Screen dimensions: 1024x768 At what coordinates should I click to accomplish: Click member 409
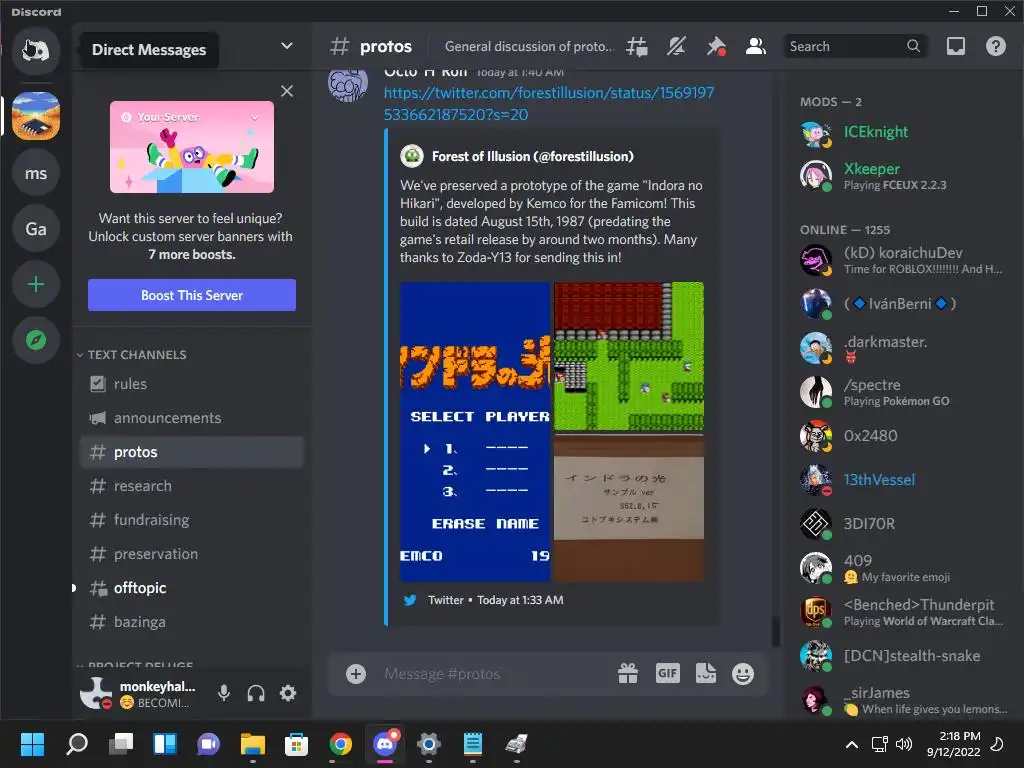[903, 568]
